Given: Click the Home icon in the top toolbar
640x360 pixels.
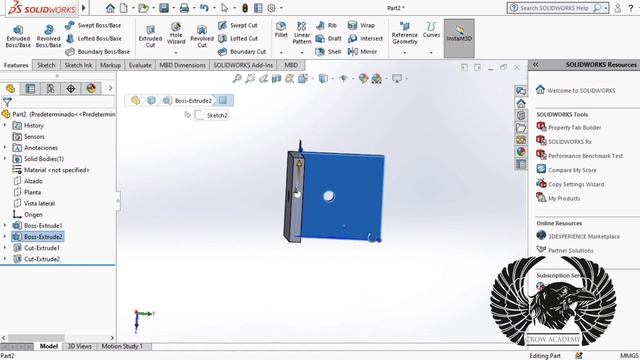Looking at the screenshot, I should coord(110,8).
